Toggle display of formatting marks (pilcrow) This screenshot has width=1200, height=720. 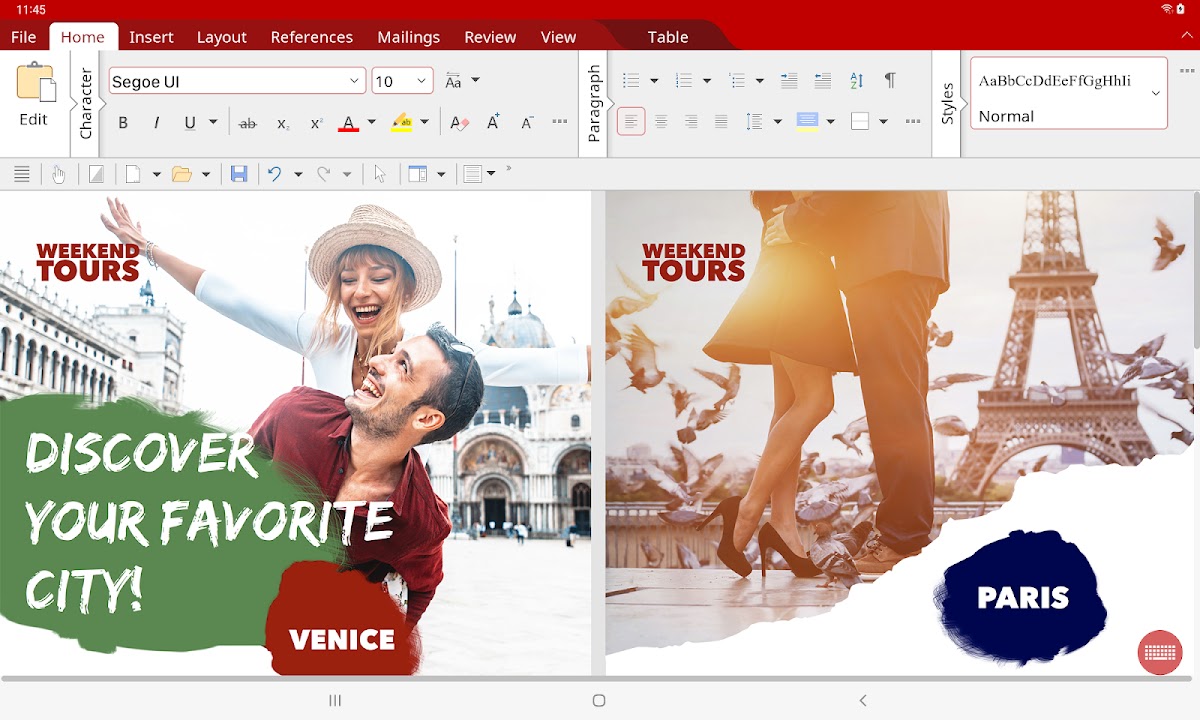889,81
